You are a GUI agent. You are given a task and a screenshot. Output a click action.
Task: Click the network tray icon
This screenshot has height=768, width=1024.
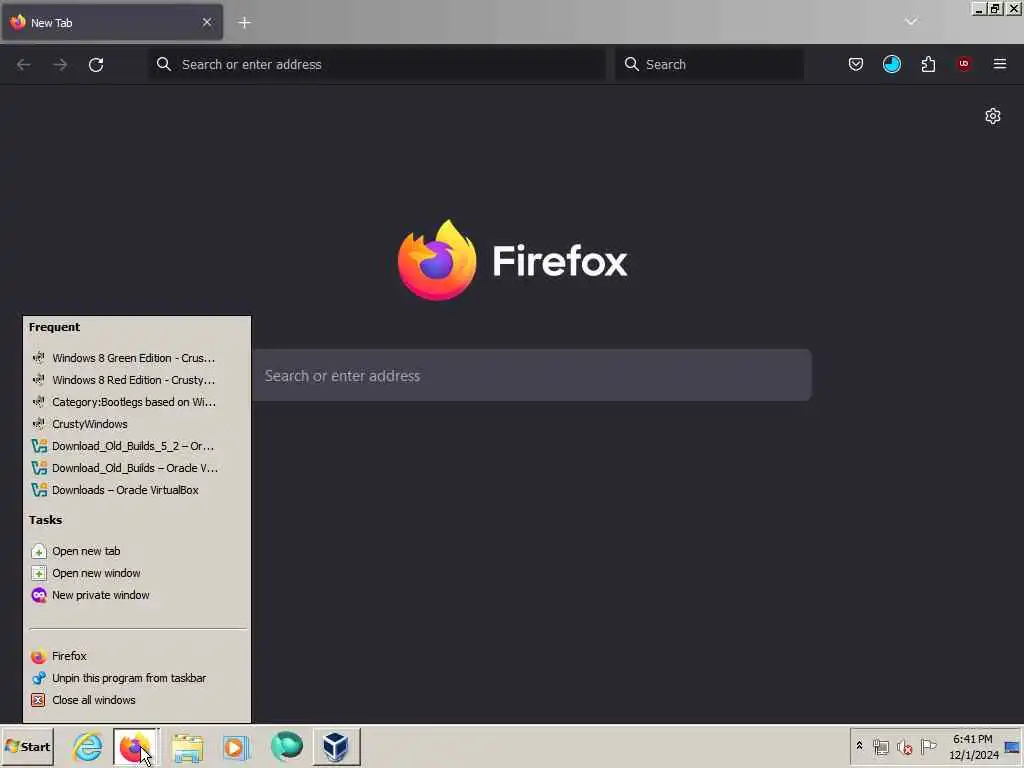880,746
